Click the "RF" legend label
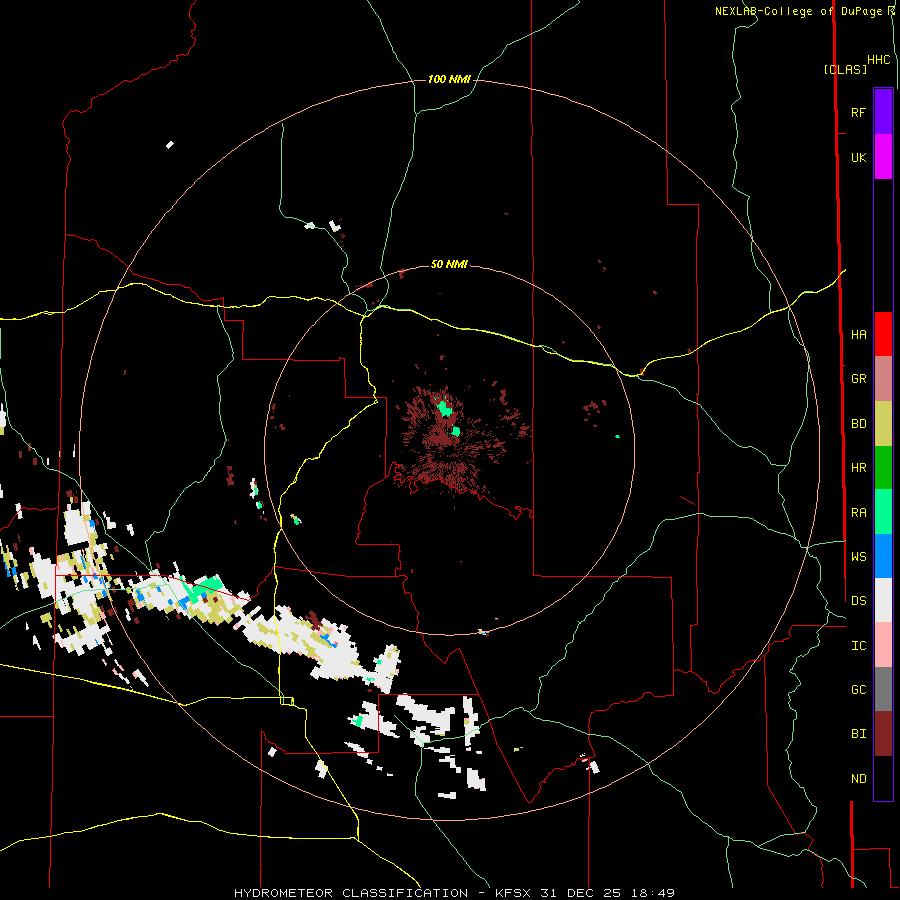This screenshot has height=900, width=900. [858, 112]
